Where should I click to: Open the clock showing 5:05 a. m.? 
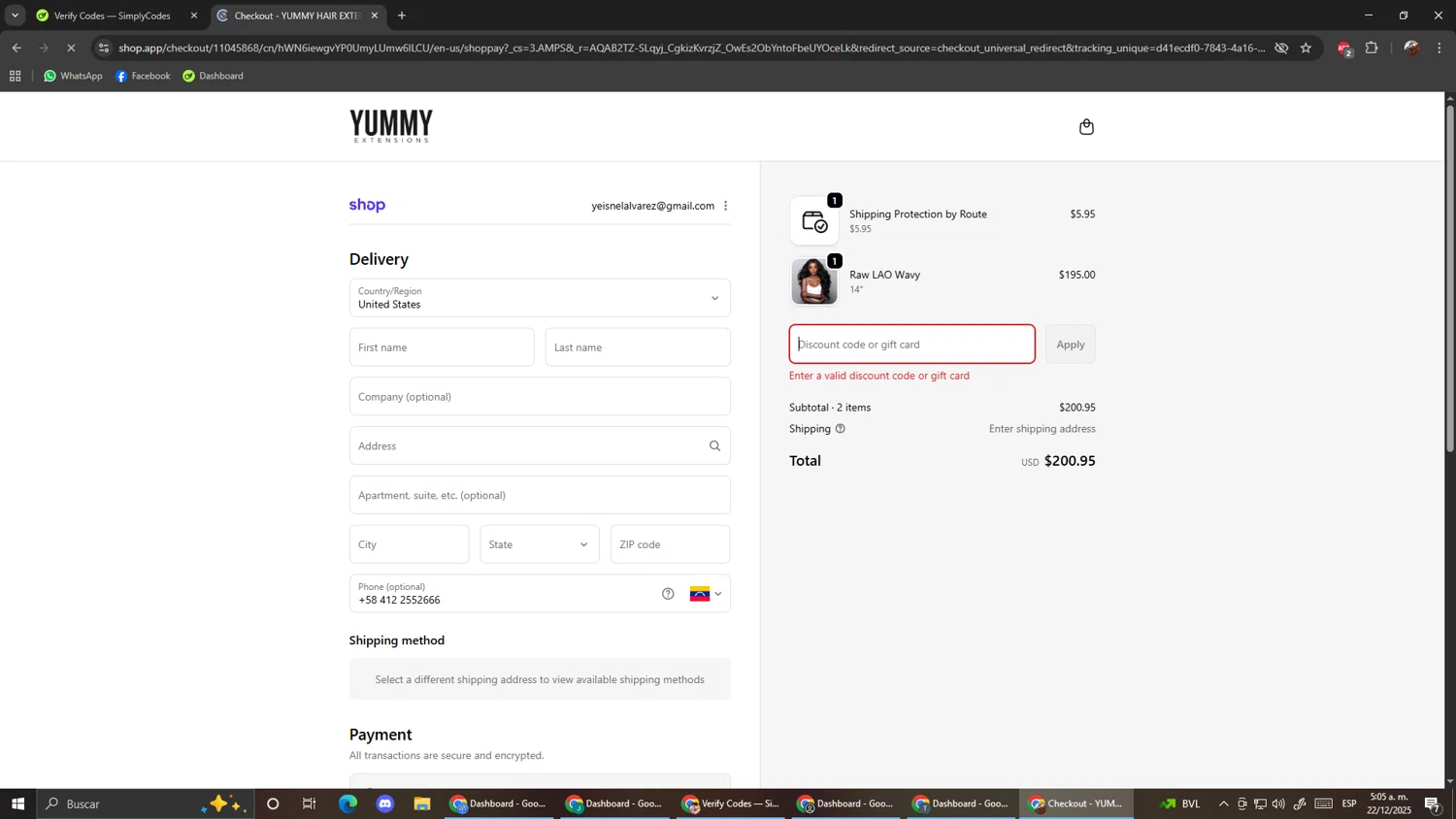[1390, 803]
